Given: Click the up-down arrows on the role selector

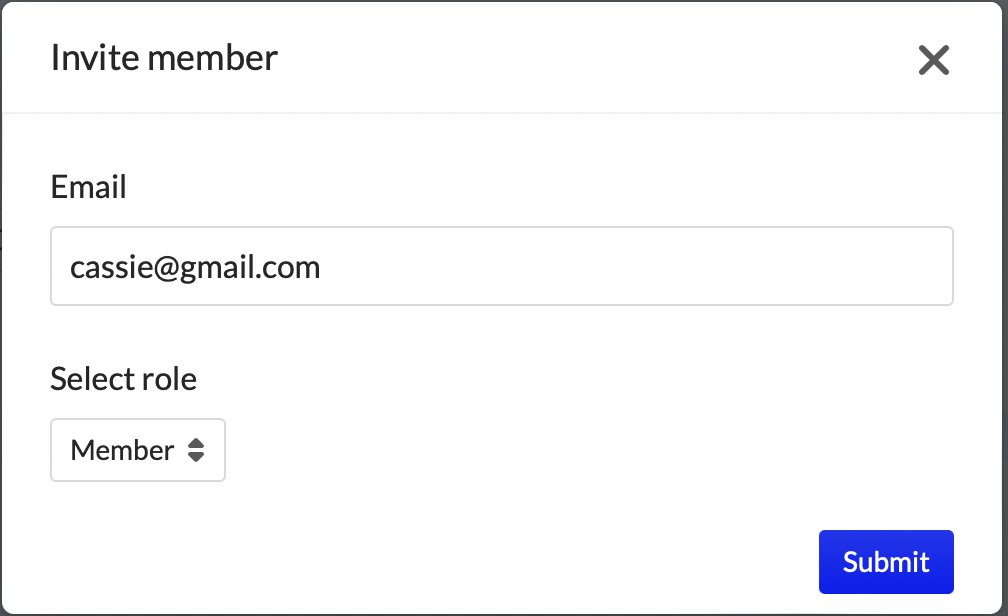Looking at the screenshot, I should click(196, 451).
